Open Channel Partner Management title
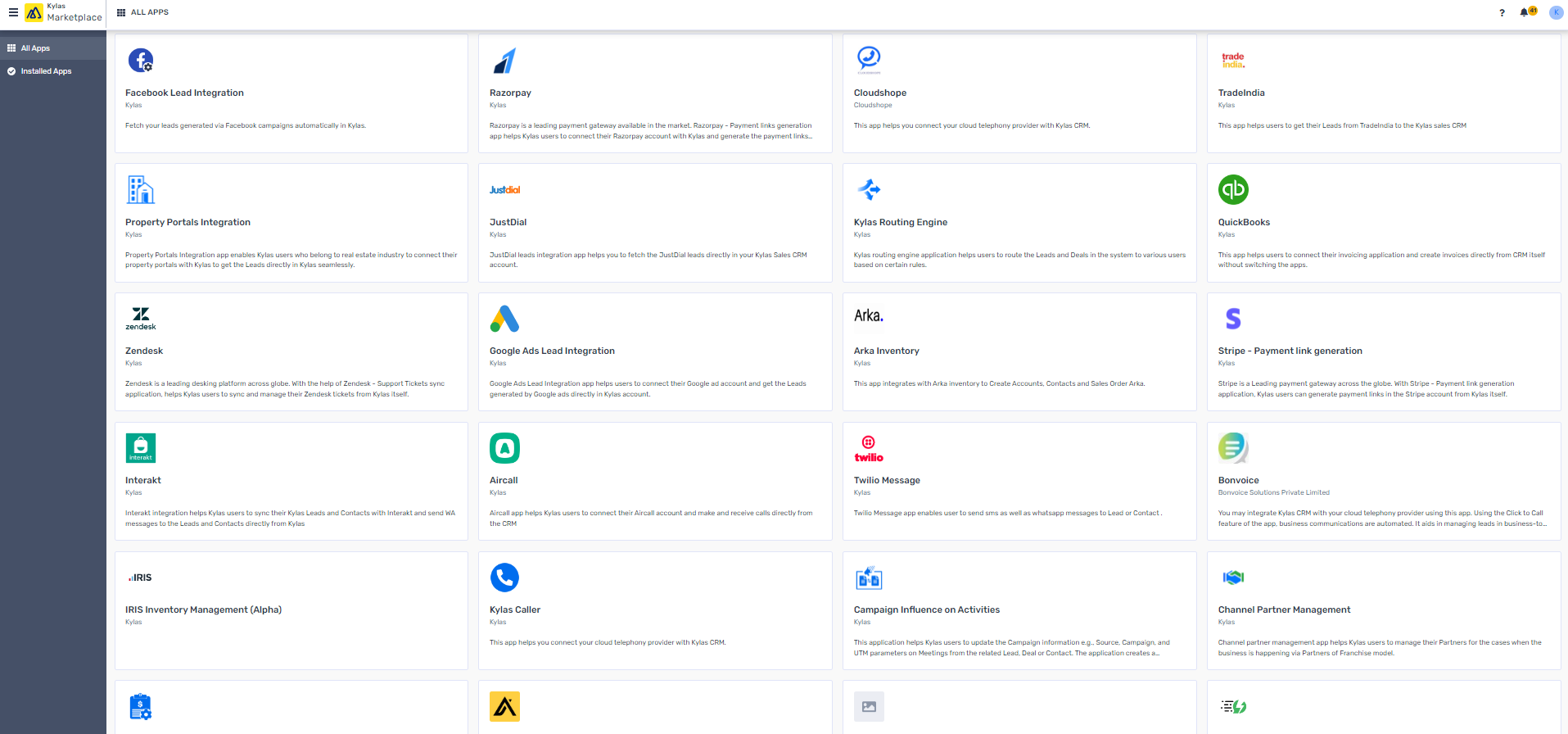Screen dimensions: 1568x734 click(x=1285, y=609)
